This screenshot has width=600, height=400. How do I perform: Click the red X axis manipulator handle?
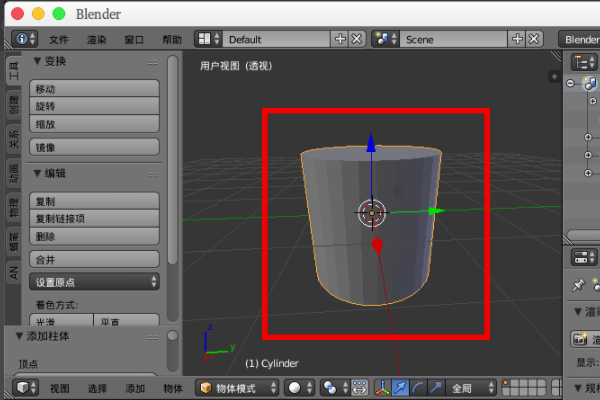tap(377, 246)
